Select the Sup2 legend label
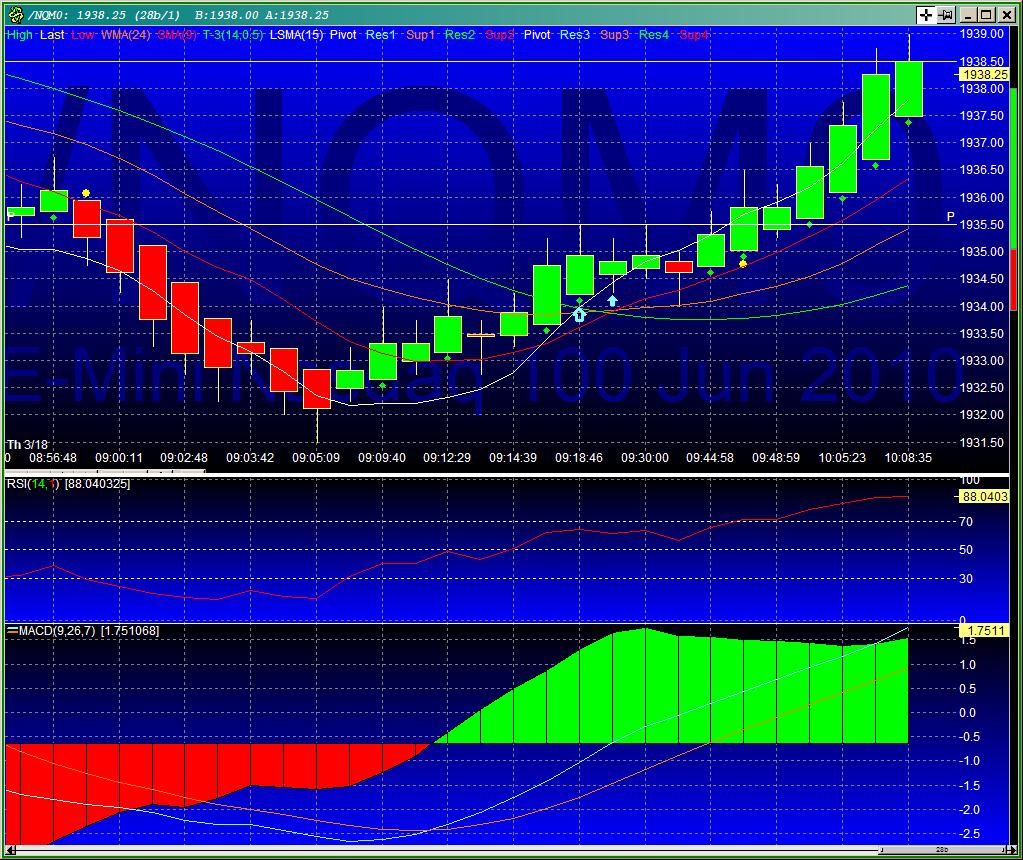The height and width of the screenshot is (860, 1023). point(500,35)
